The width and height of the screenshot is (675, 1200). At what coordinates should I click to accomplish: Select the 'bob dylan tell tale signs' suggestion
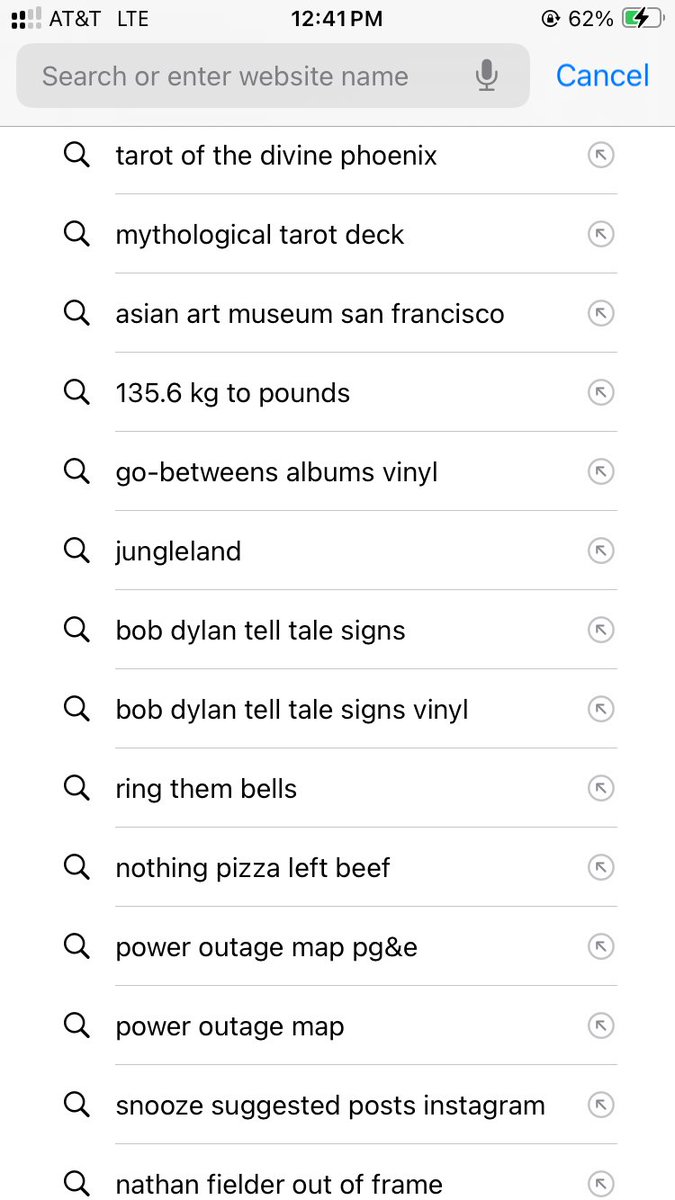point(261,631)
